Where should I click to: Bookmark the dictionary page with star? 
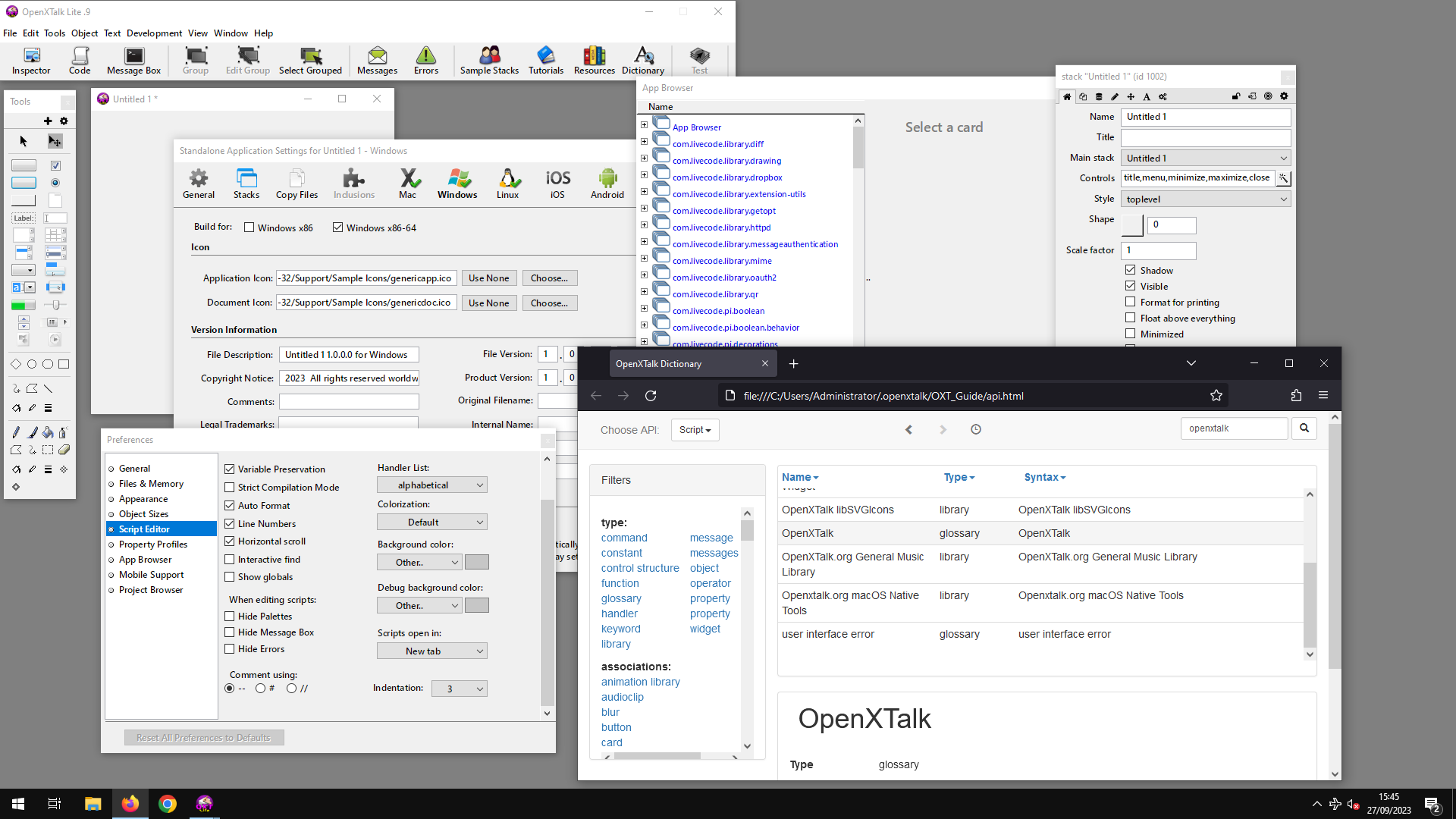point(1216,396)
